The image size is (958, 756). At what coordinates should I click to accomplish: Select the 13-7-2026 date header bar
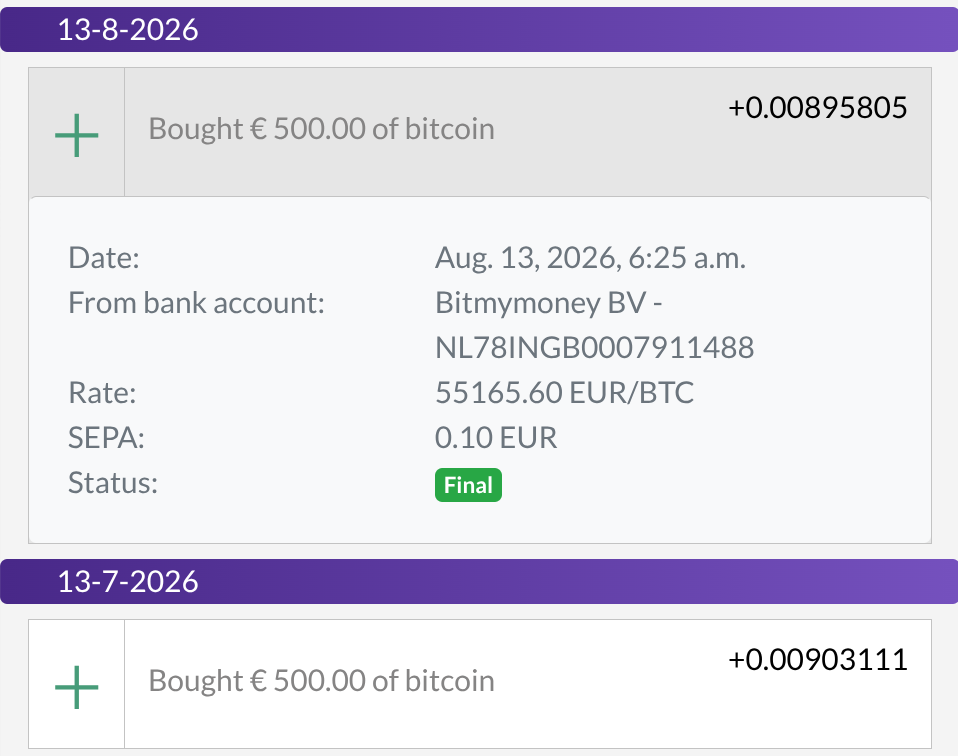pos(479,581)
